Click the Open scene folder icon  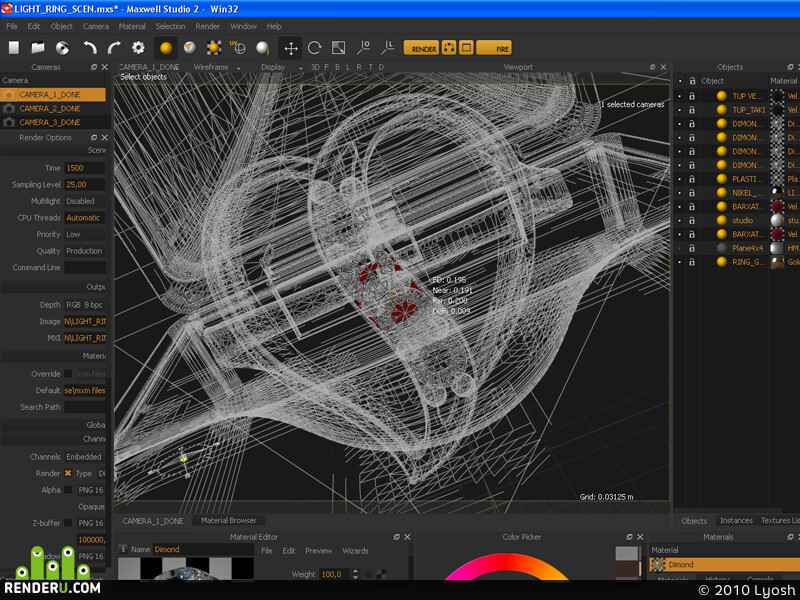pyautogui.click(x=38, y=48)
